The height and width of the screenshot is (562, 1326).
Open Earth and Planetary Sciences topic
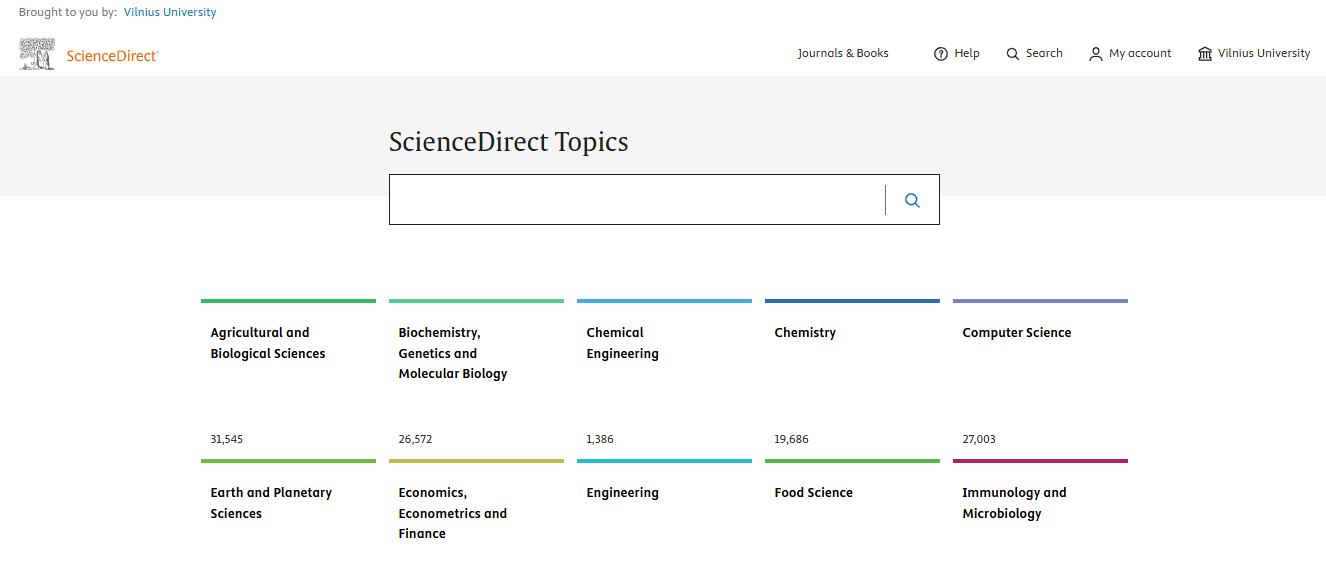coord(270,503)
